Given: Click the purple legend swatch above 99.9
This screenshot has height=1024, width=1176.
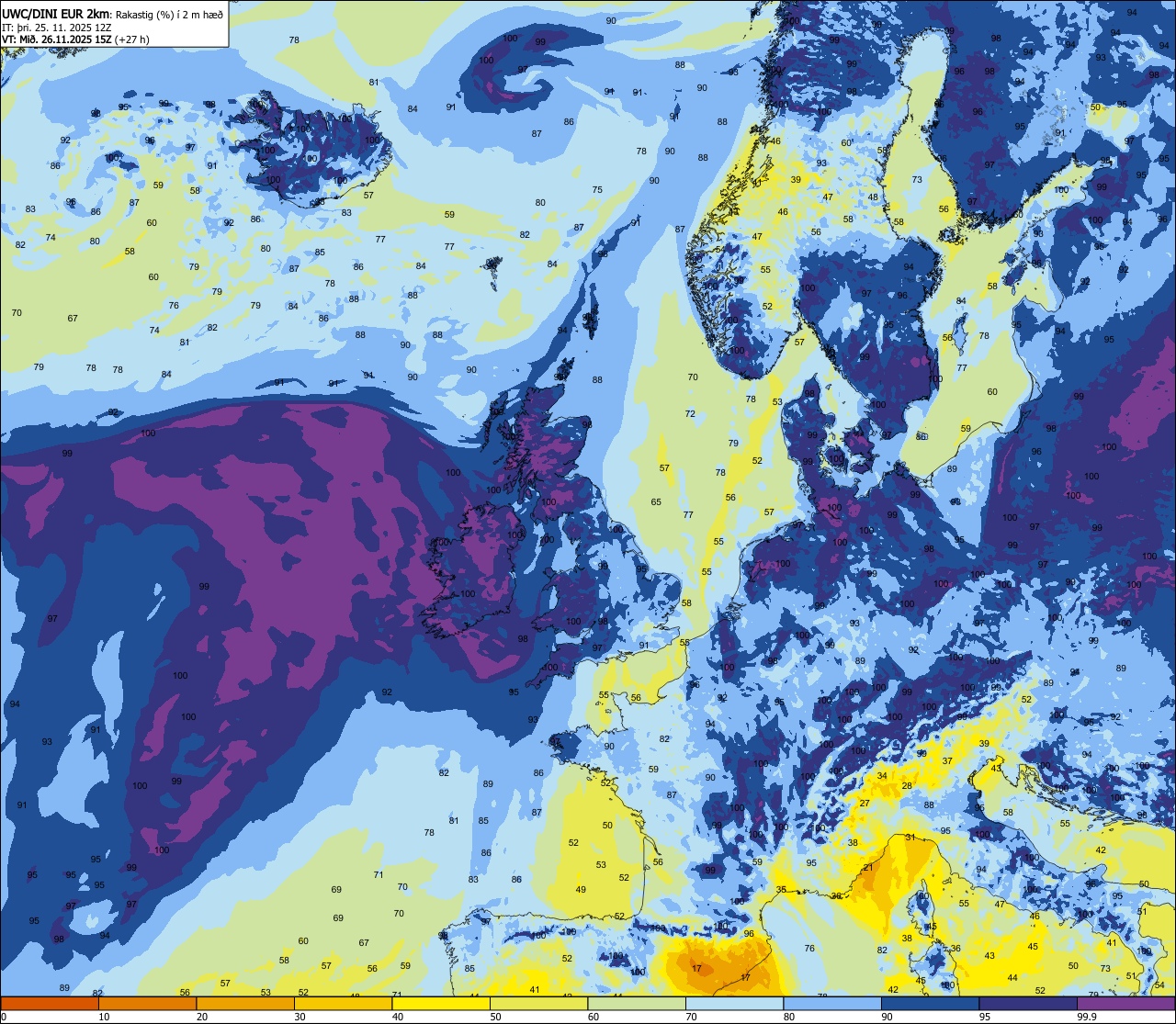Looking at the screenshot, I should pos(1125,1003).
